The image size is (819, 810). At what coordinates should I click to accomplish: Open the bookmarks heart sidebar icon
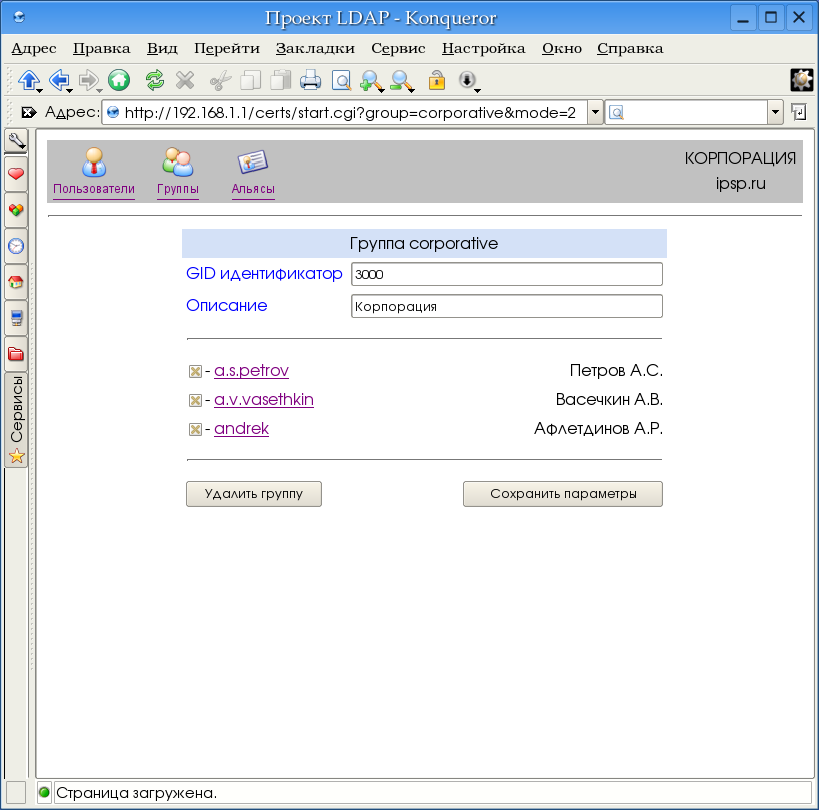[x=16, y=174]
